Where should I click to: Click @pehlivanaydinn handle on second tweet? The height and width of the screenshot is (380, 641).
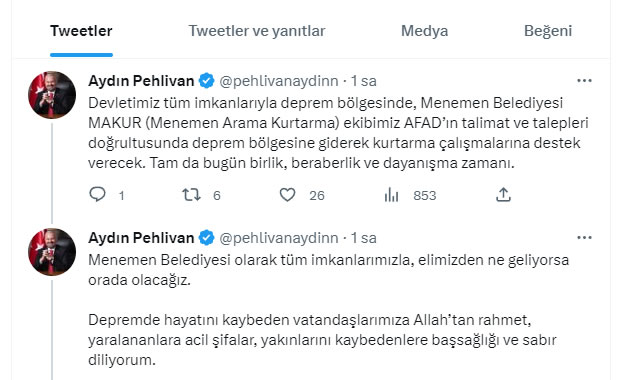[279, 238]
